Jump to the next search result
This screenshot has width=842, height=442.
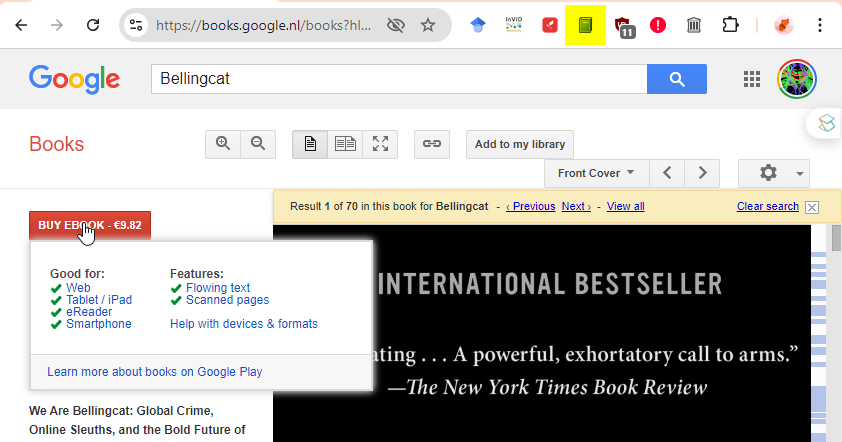tap(576, 206)
